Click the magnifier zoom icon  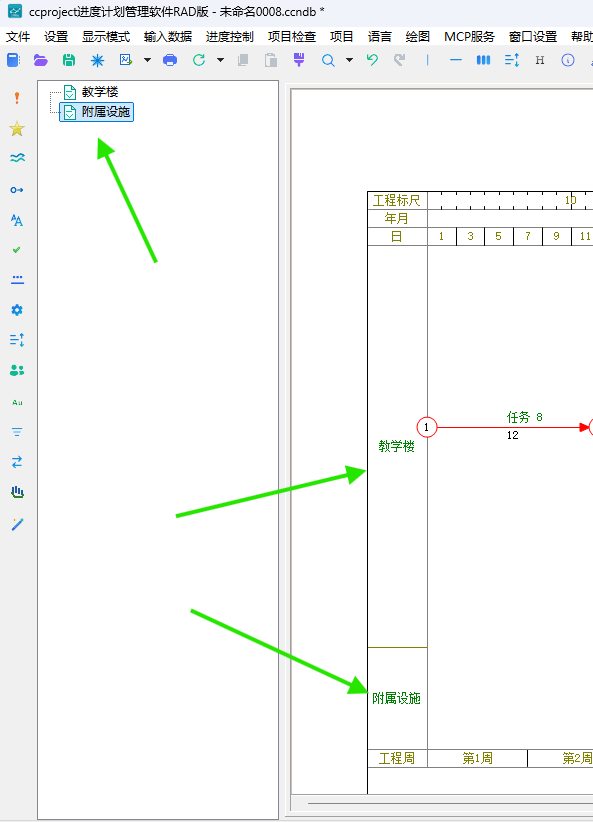328,61
